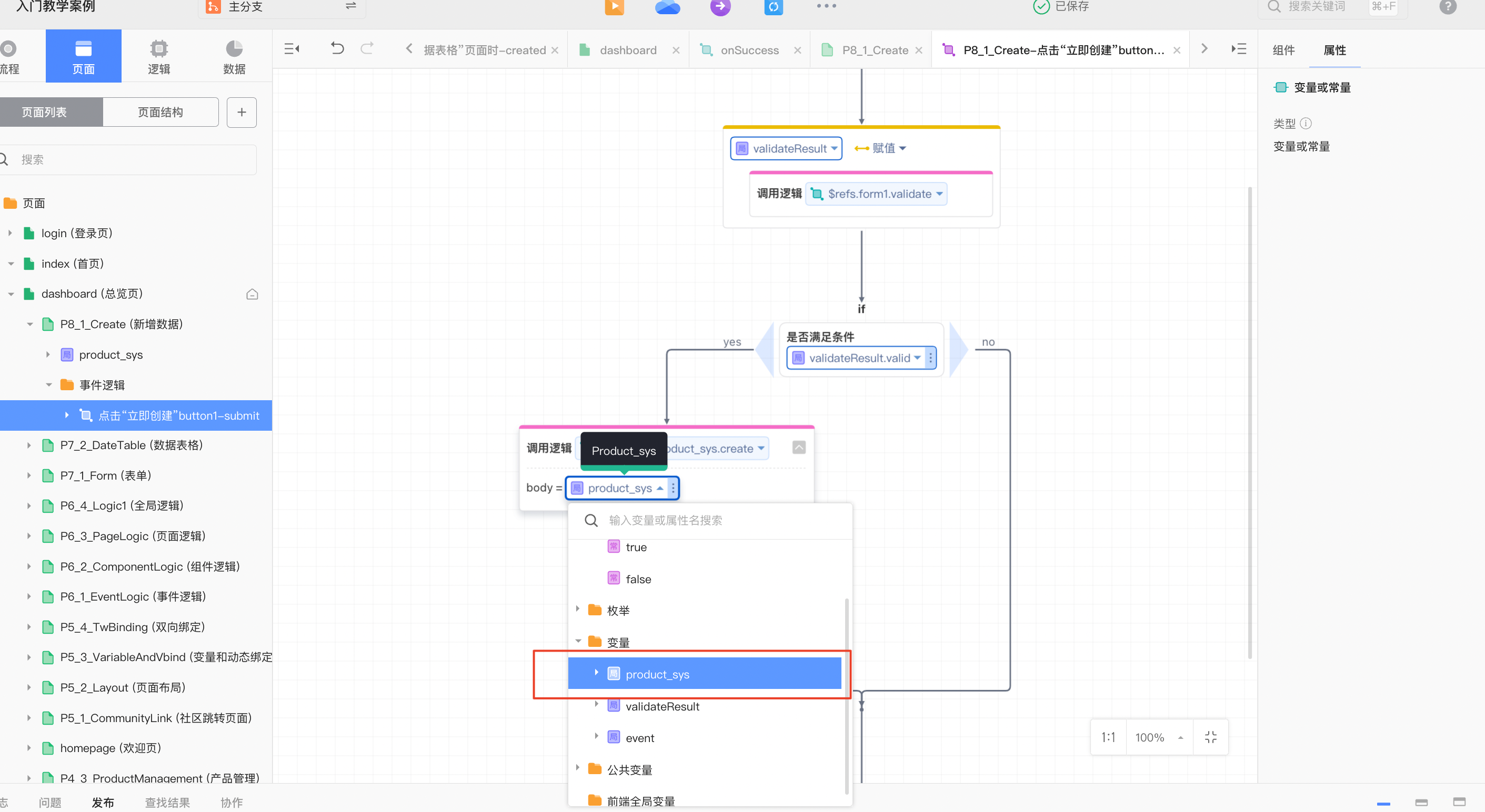Switch to the 数据 module tab
The width and height of the screenshot is (1485, 812).
coord(234,56)
